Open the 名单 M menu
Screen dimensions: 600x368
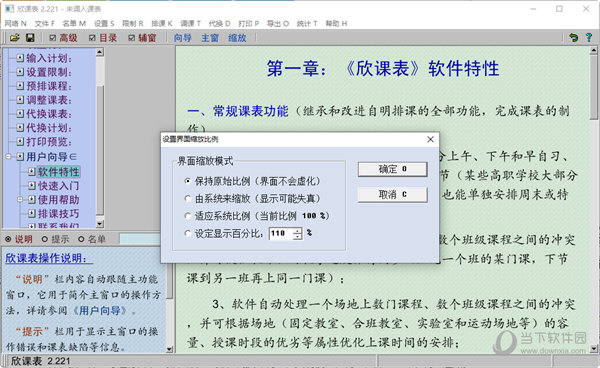click(x=74, y=23)
